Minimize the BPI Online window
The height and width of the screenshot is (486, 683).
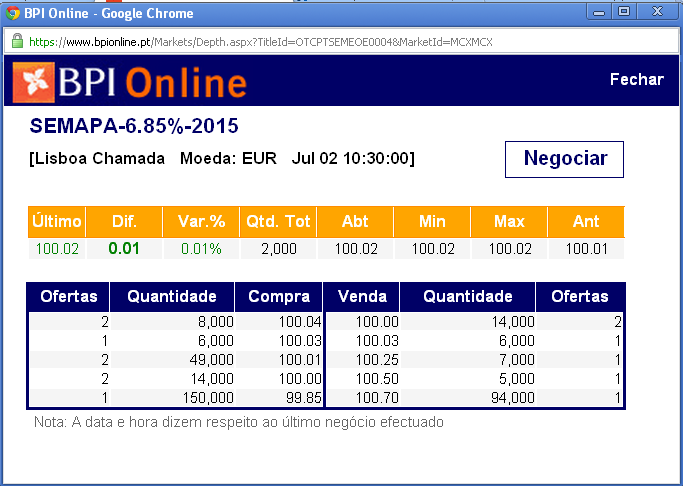click(x=599, y=12)
